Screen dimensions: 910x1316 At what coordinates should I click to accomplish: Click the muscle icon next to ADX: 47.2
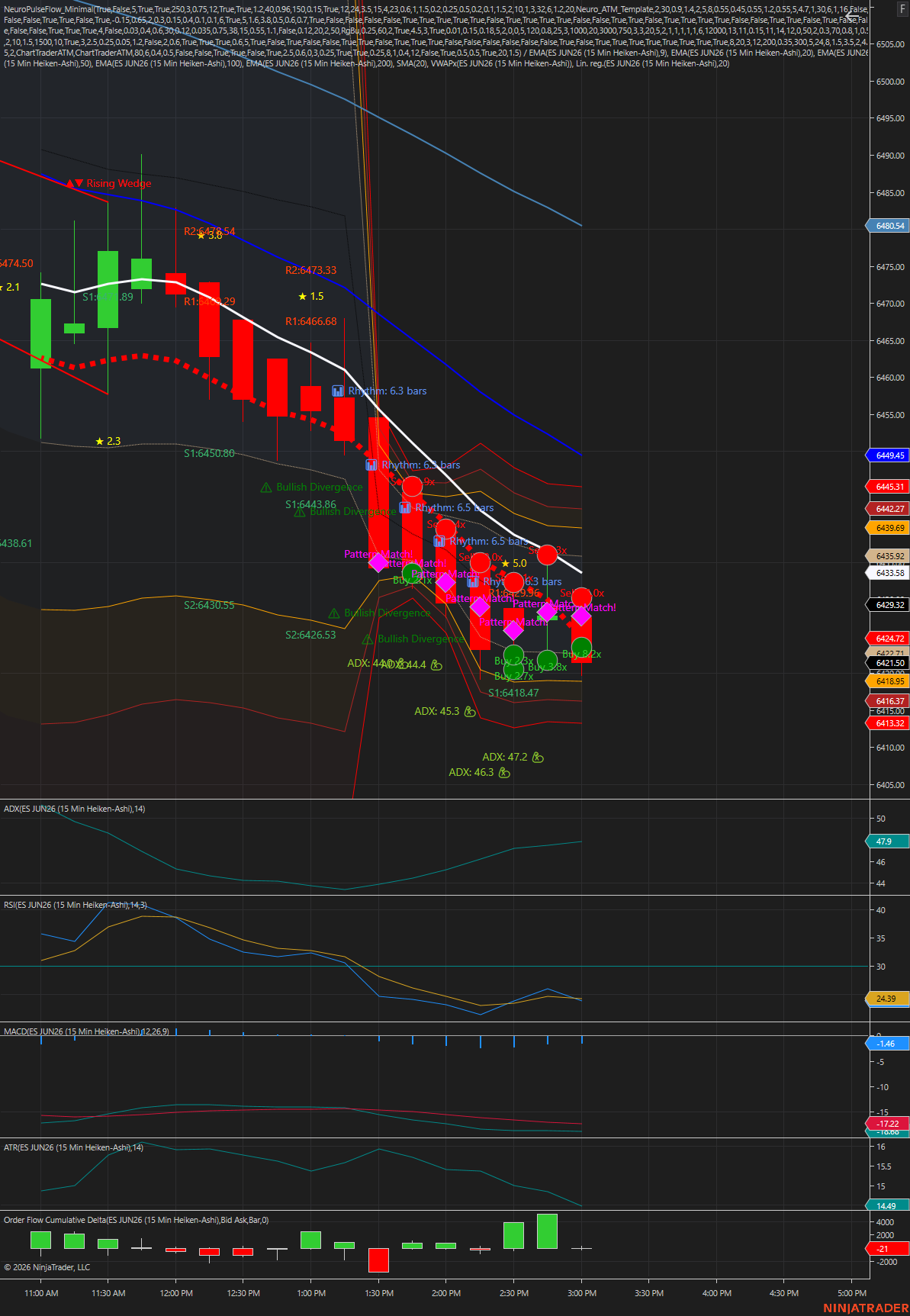[x=538, y=758]
